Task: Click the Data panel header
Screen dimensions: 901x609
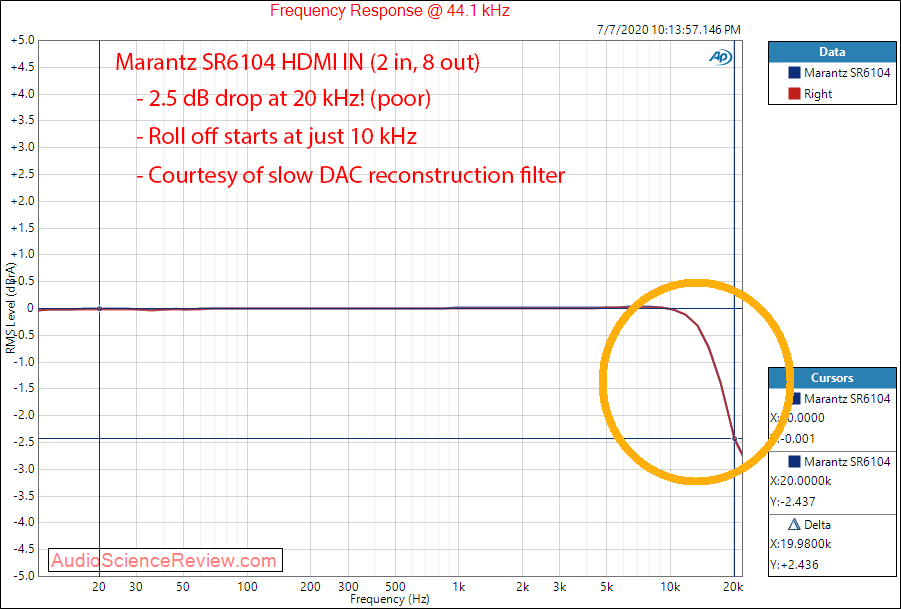Action: pos(832,52)
